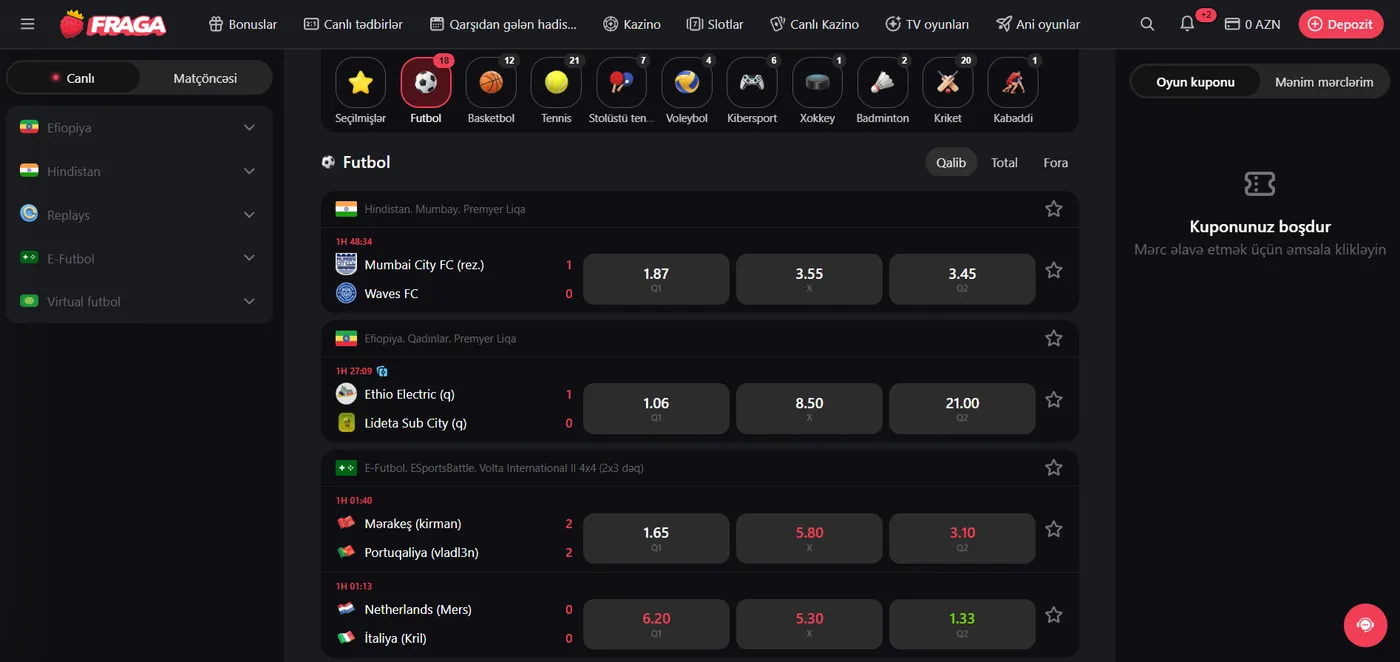Select the Kriket sport icon
This screenshot has width=1400, height=662.
pyautogui.click(x=947, y=83)
